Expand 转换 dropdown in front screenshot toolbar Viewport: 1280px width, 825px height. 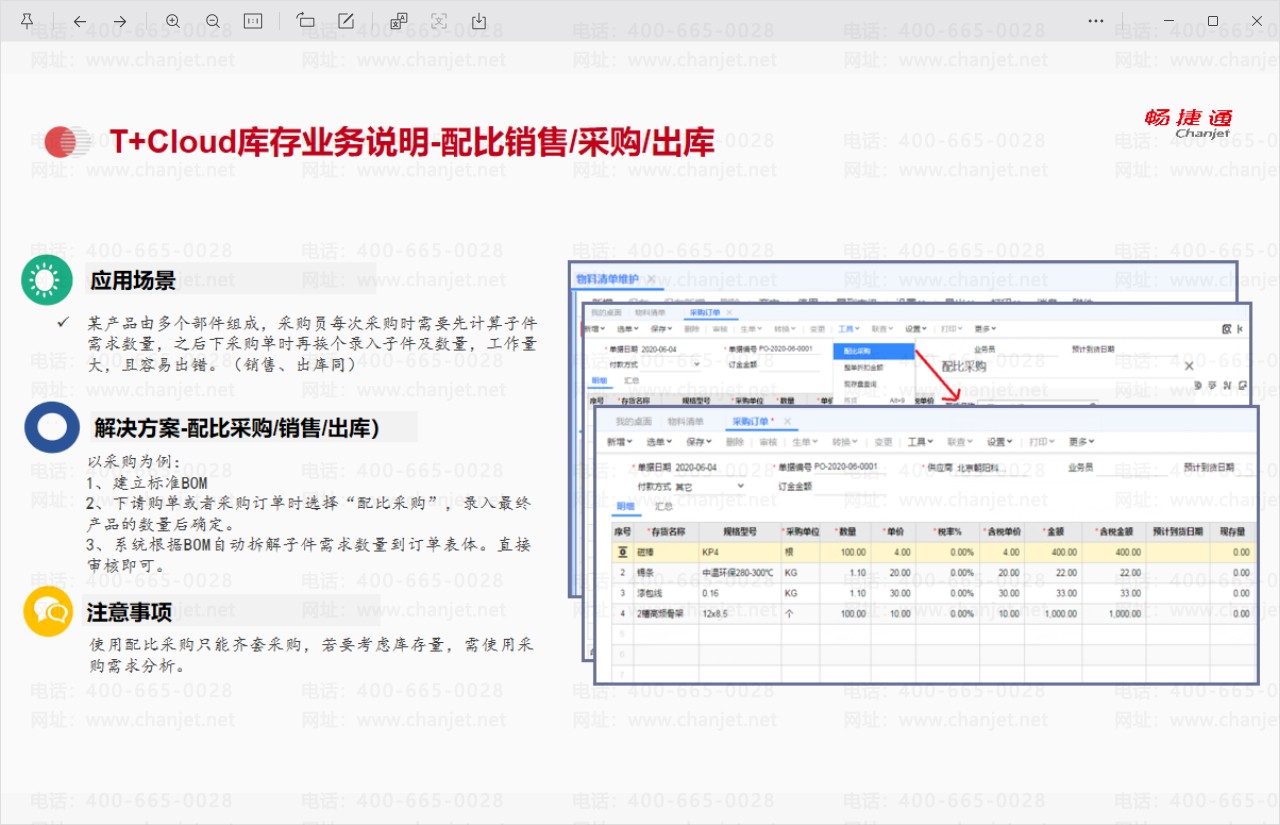845,442
